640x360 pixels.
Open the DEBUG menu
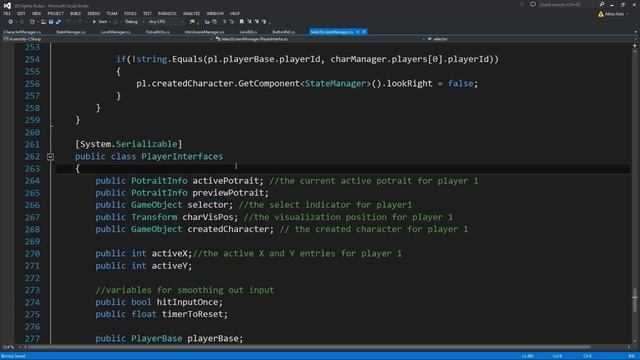point(93,13)
